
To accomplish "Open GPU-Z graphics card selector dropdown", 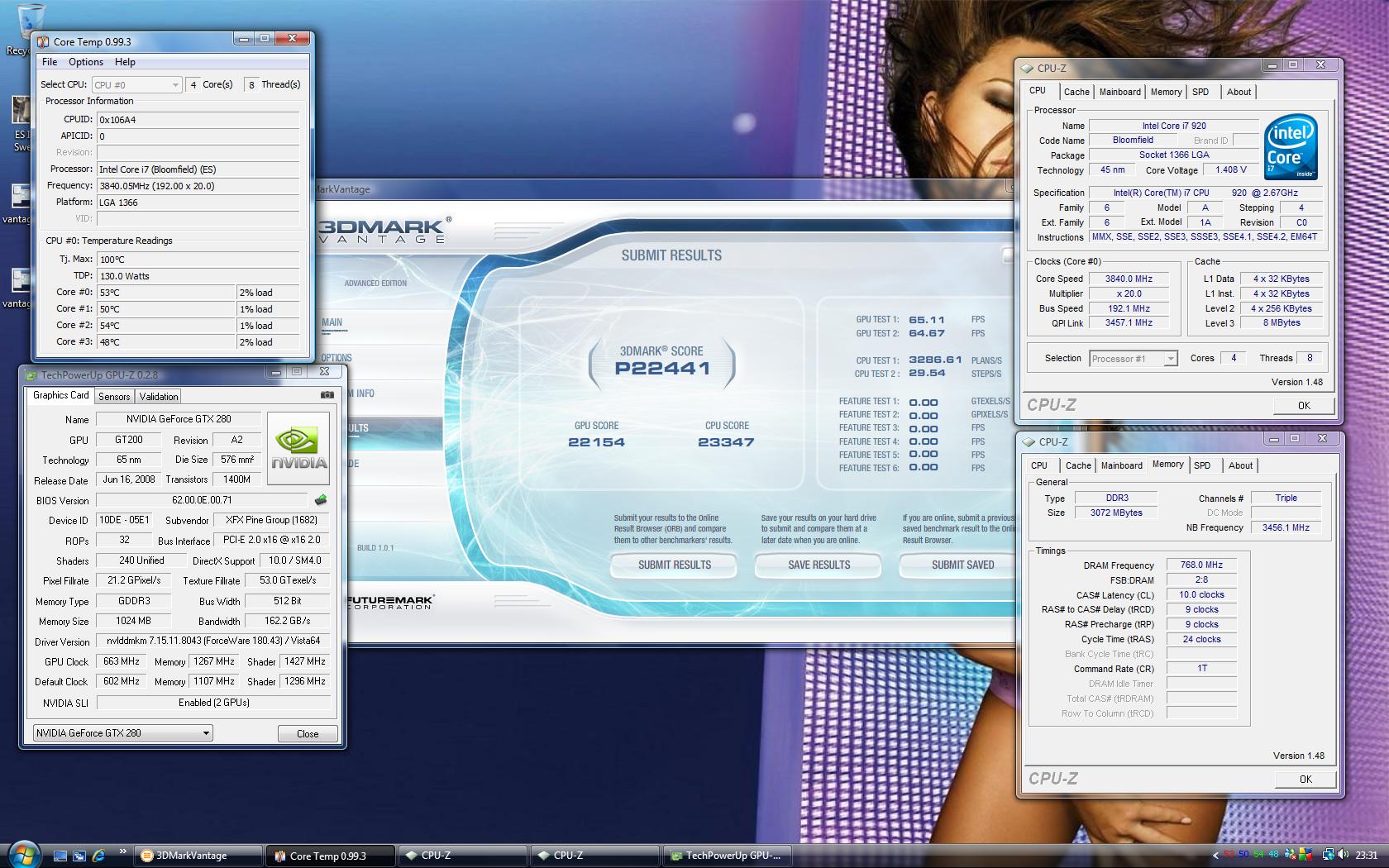I will [x=122, y=732].
